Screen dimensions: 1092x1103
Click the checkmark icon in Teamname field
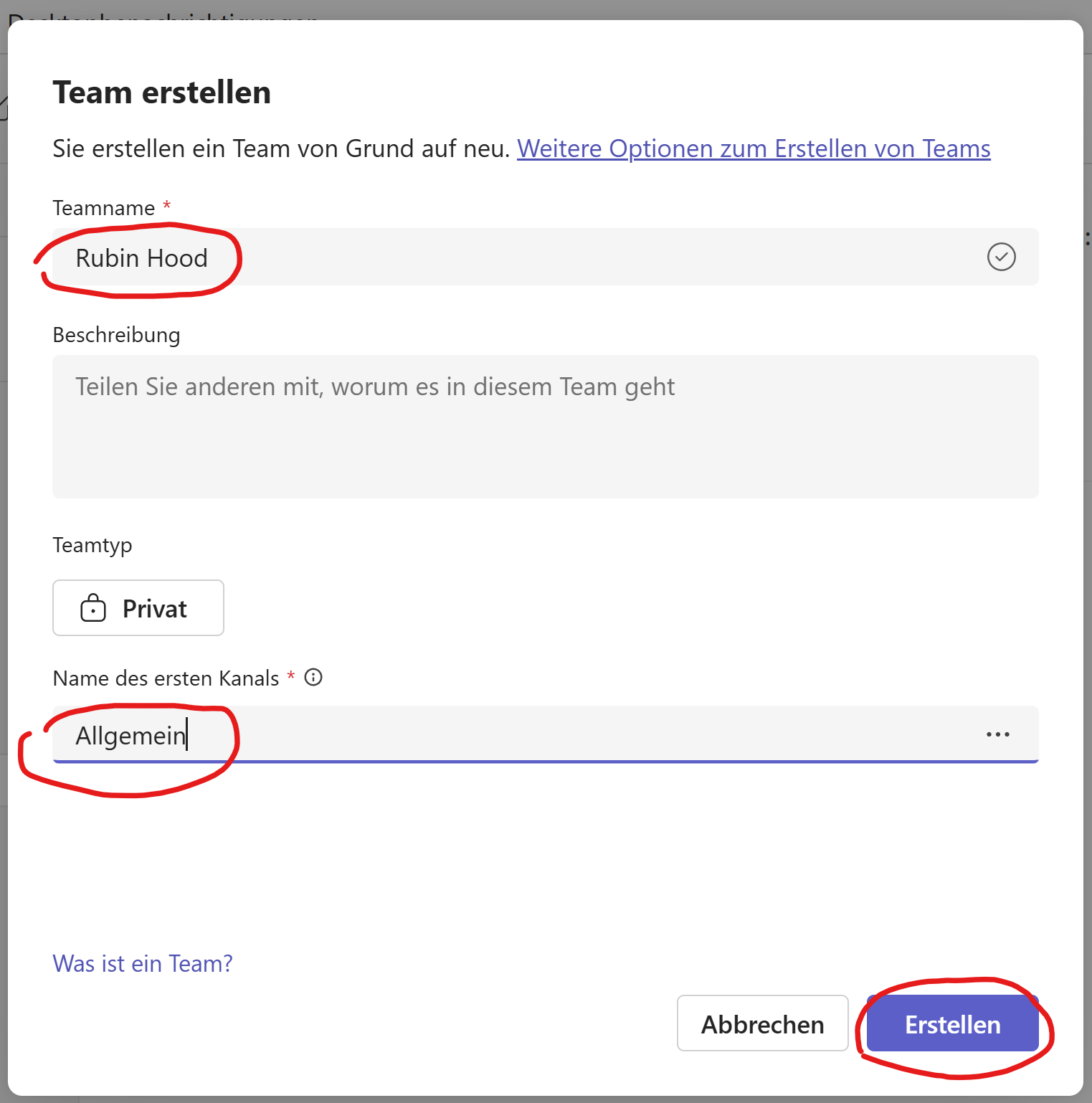[1001, 257]
